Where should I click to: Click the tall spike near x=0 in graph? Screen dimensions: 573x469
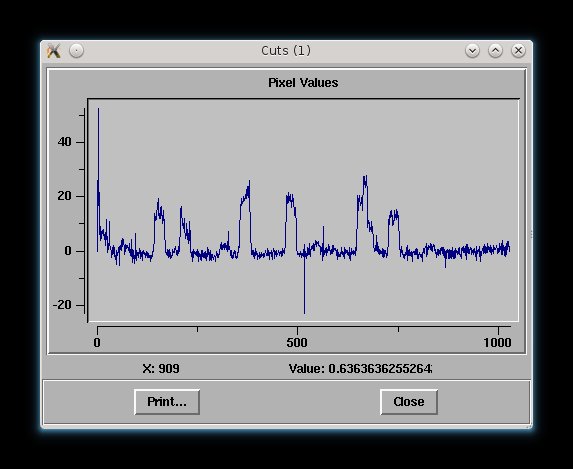[98, 146]
